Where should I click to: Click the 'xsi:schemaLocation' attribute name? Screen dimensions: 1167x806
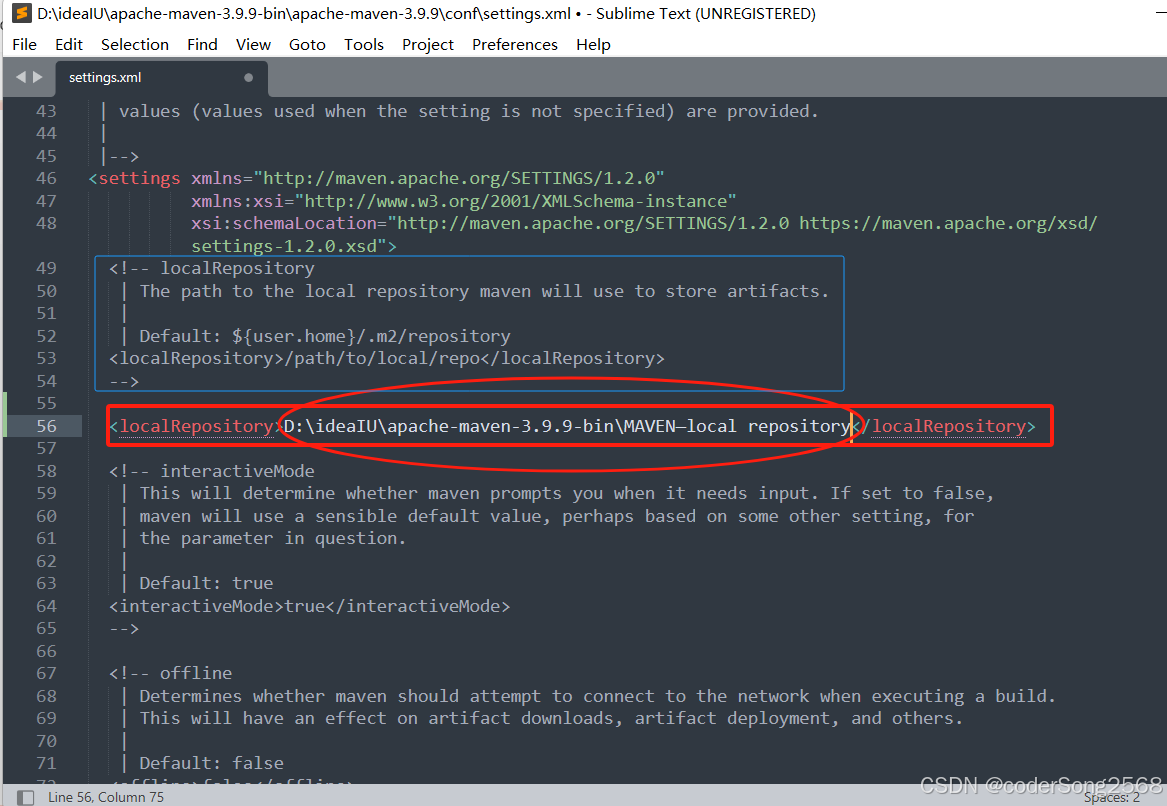284,223
